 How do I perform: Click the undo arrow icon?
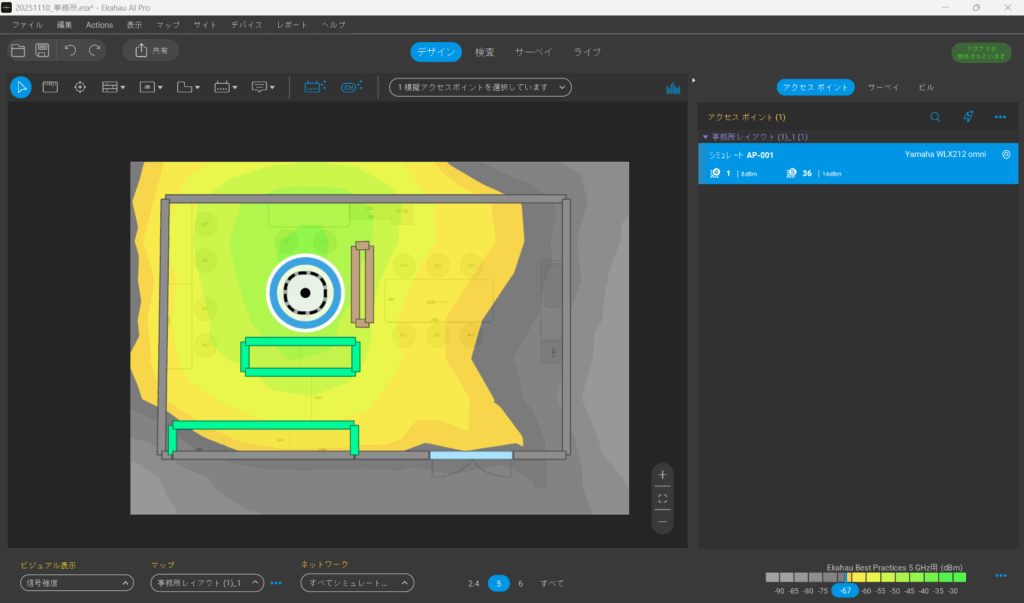(x=70, y=50)
